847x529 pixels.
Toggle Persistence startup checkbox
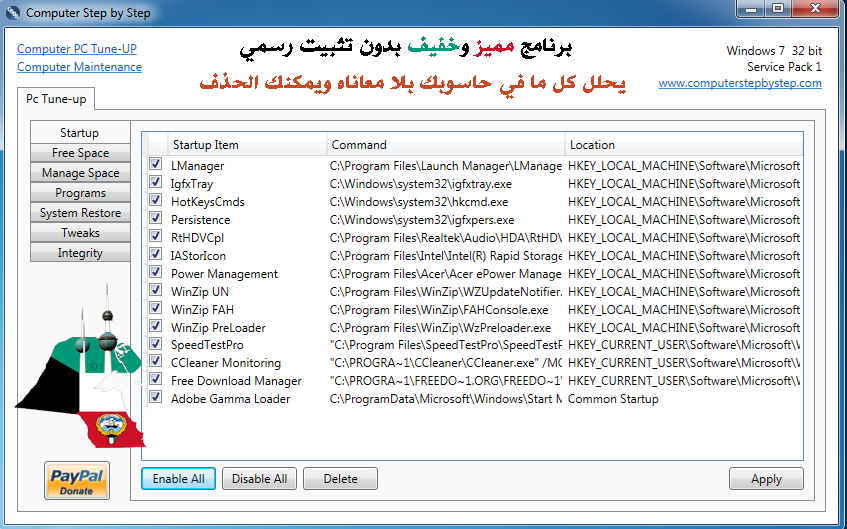click(x=156, y=218)
